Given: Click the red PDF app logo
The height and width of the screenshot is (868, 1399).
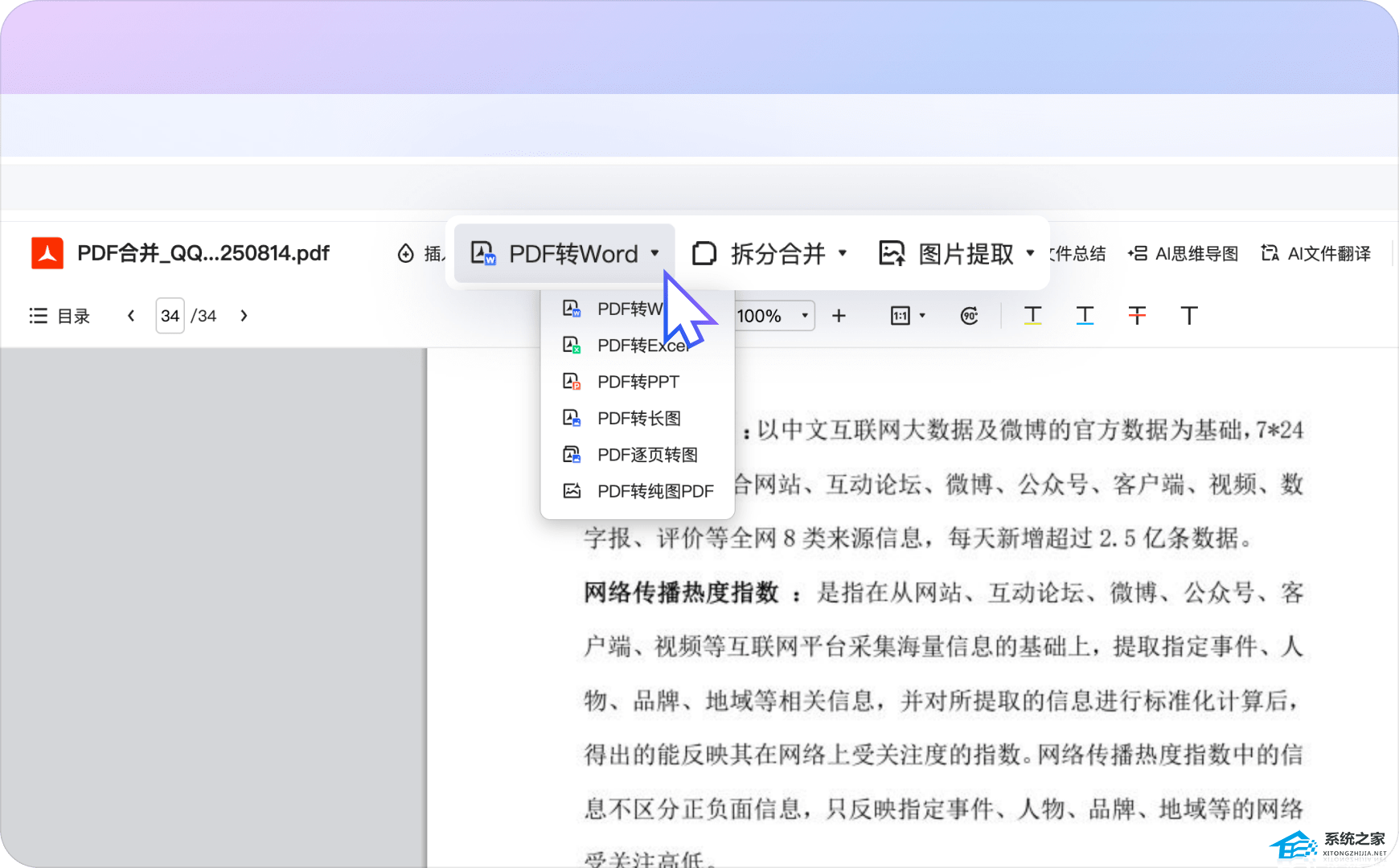Looking at the screenshot, I should point(47,253).
